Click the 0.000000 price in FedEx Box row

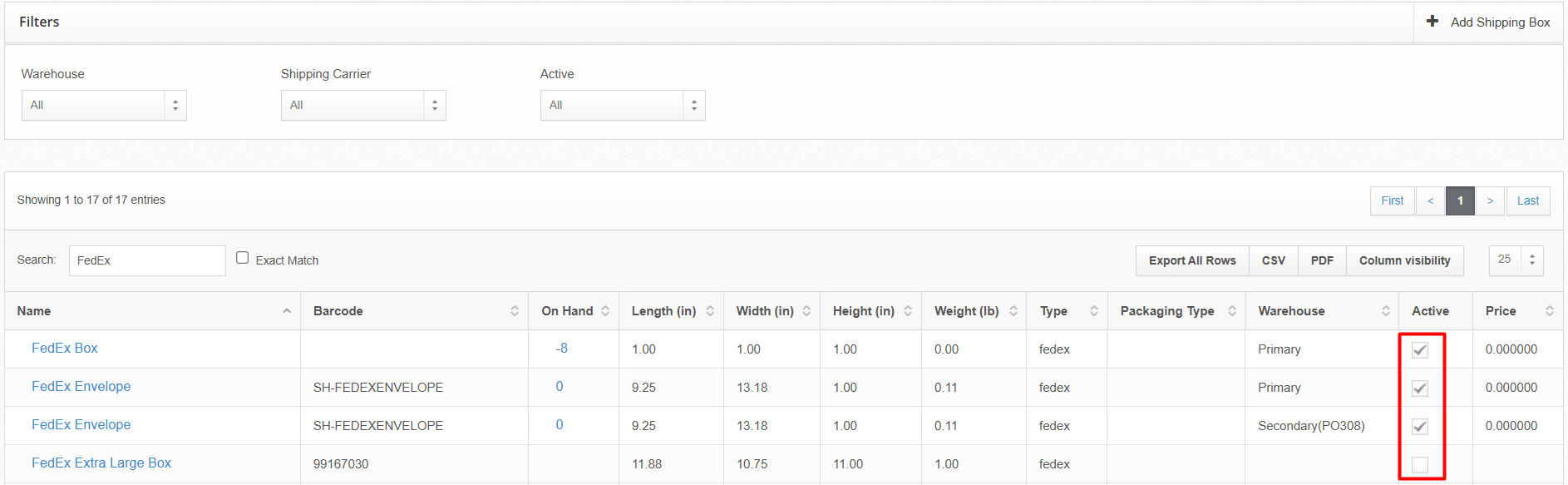[x=1511, y=349]
